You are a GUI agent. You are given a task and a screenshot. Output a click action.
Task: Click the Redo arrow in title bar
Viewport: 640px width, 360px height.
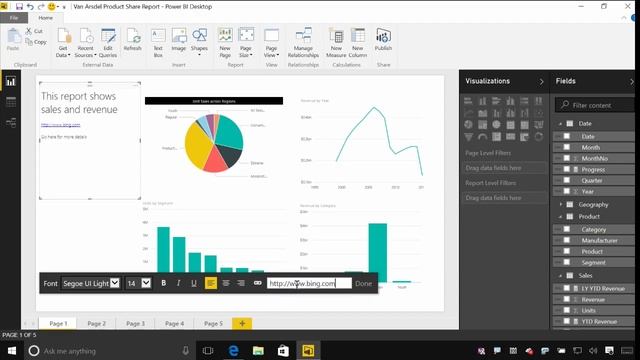coord(41,7)
